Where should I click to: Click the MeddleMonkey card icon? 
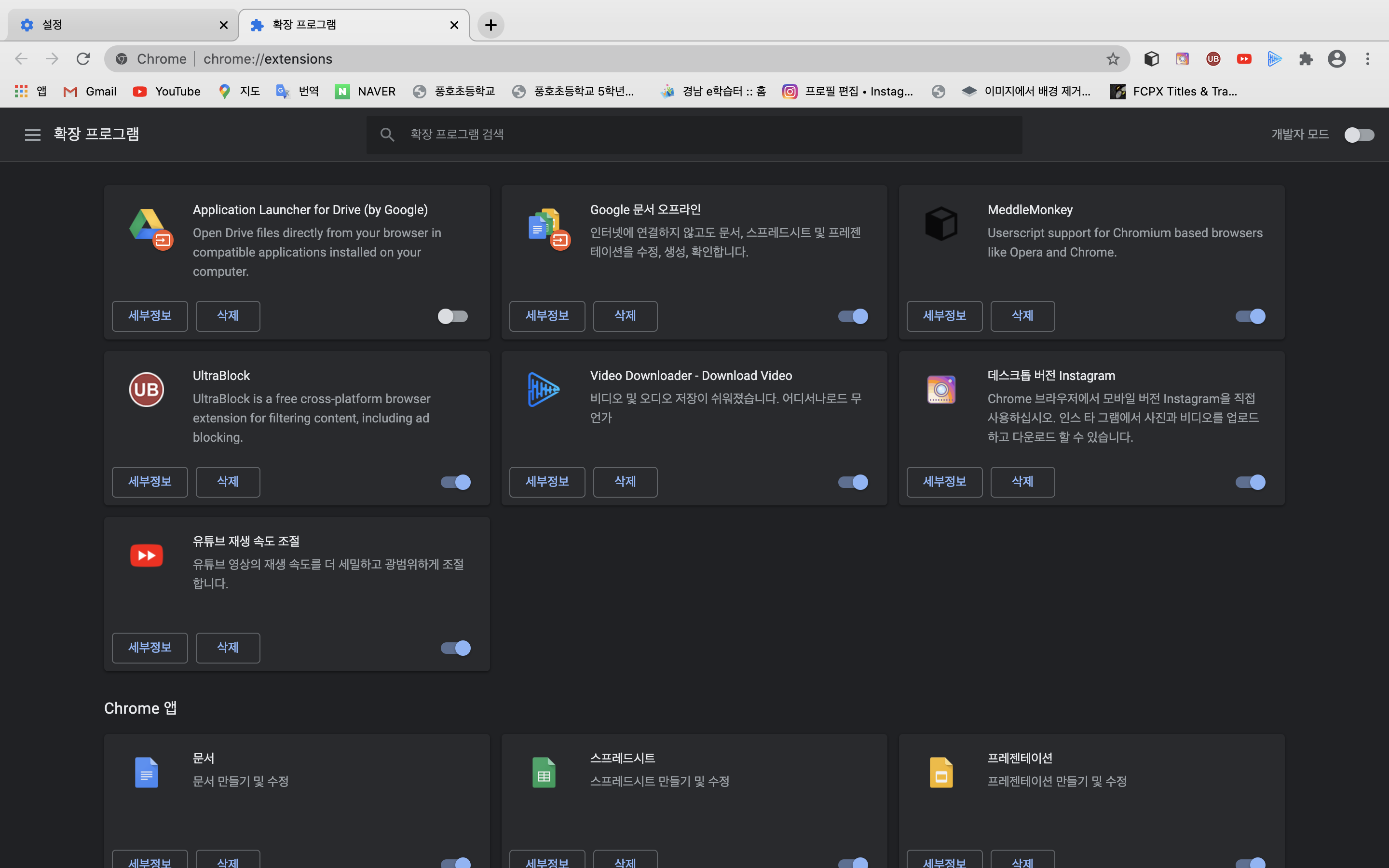(x=941, y=224)
